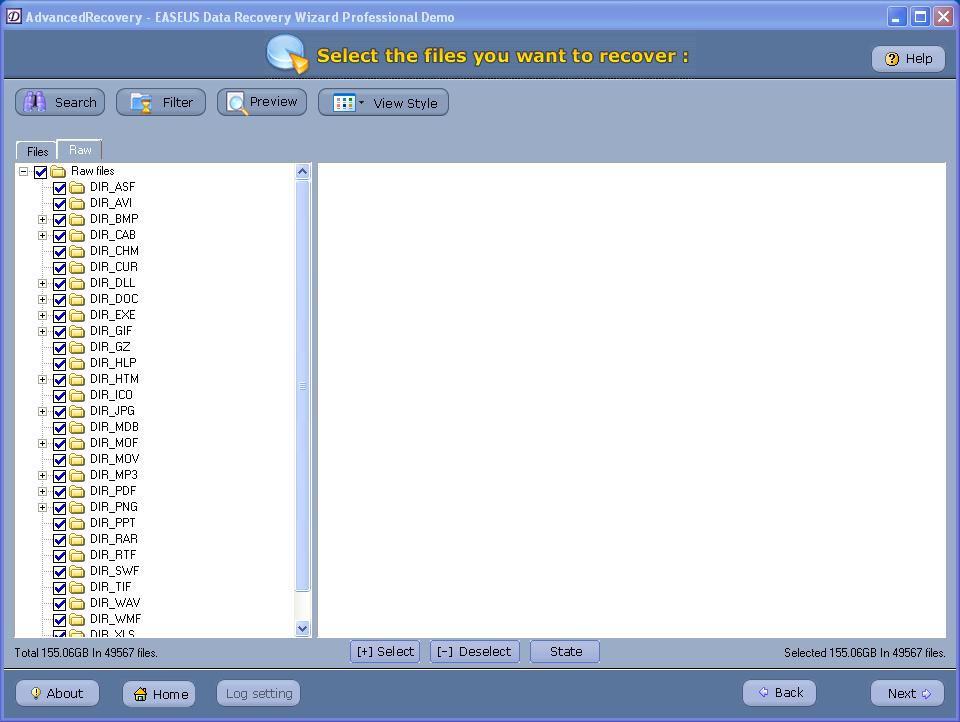
Task: Click the DIR_MDB folder icon
Action: pyautogui.click(x=77, y=427)
